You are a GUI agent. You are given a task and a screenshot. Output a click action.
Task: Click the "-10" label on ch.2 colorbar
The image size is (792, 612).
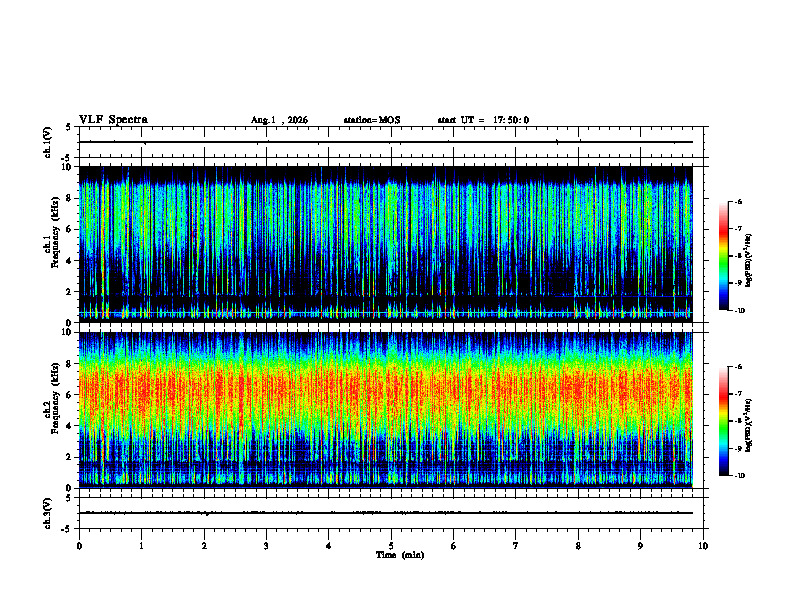tap(739, 476)
